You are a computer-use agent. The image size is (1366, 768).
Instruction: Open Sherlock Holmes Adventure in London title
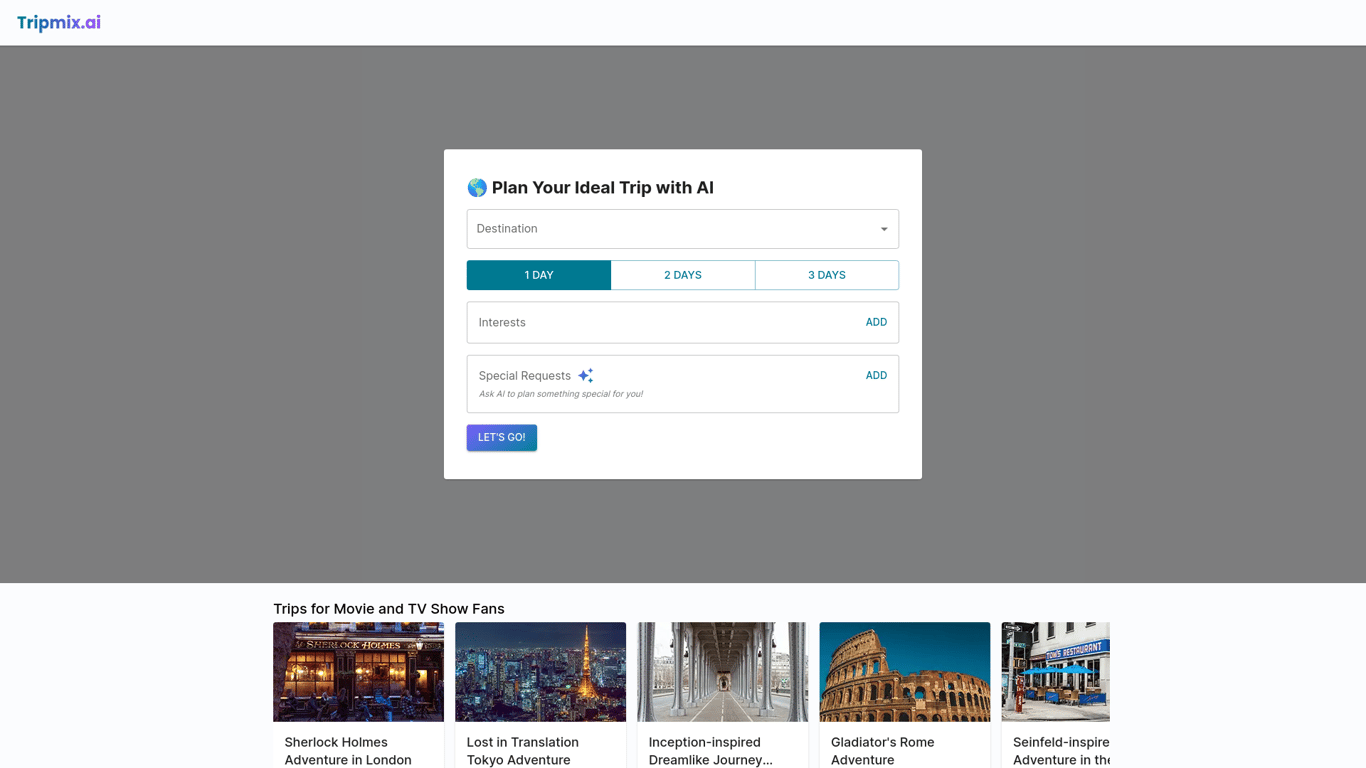tap(348, 751)
